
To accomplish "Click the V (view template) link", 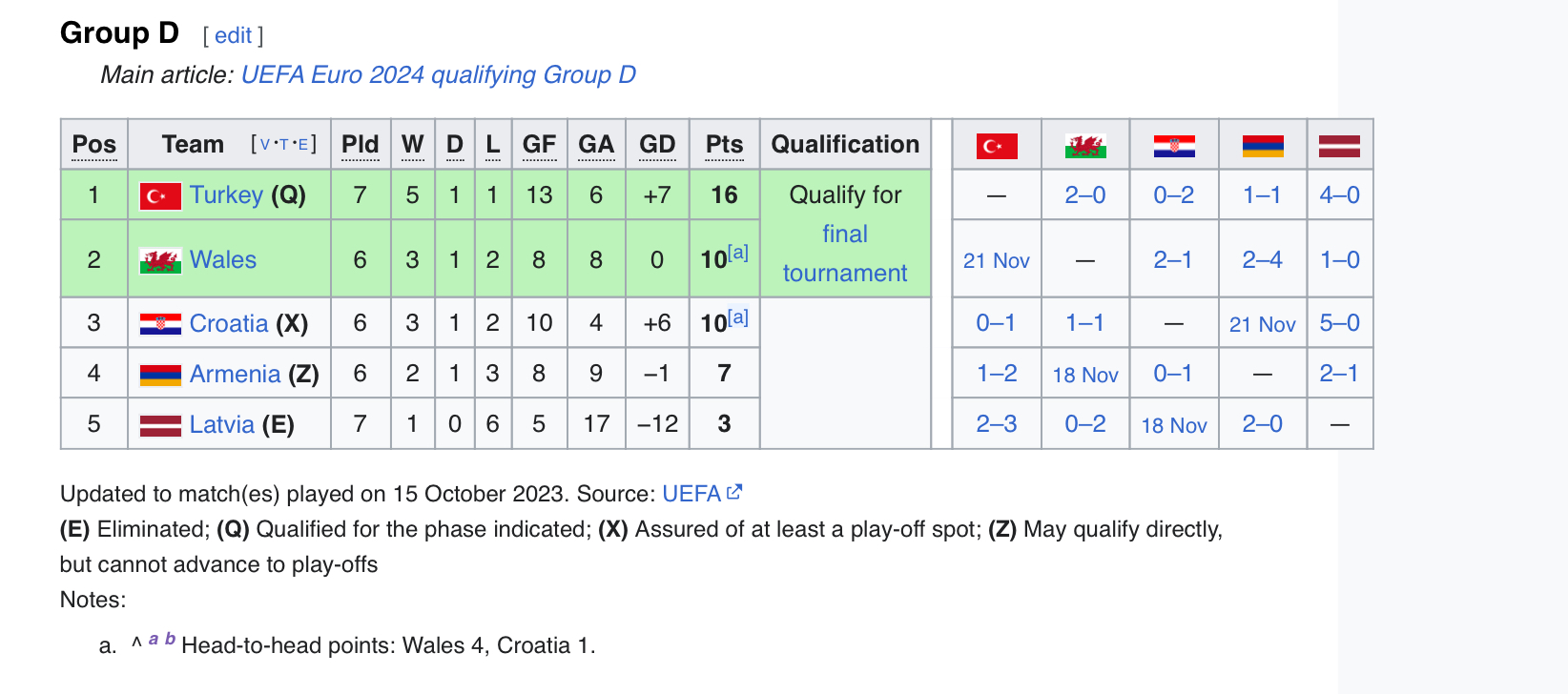I will 265,145.
